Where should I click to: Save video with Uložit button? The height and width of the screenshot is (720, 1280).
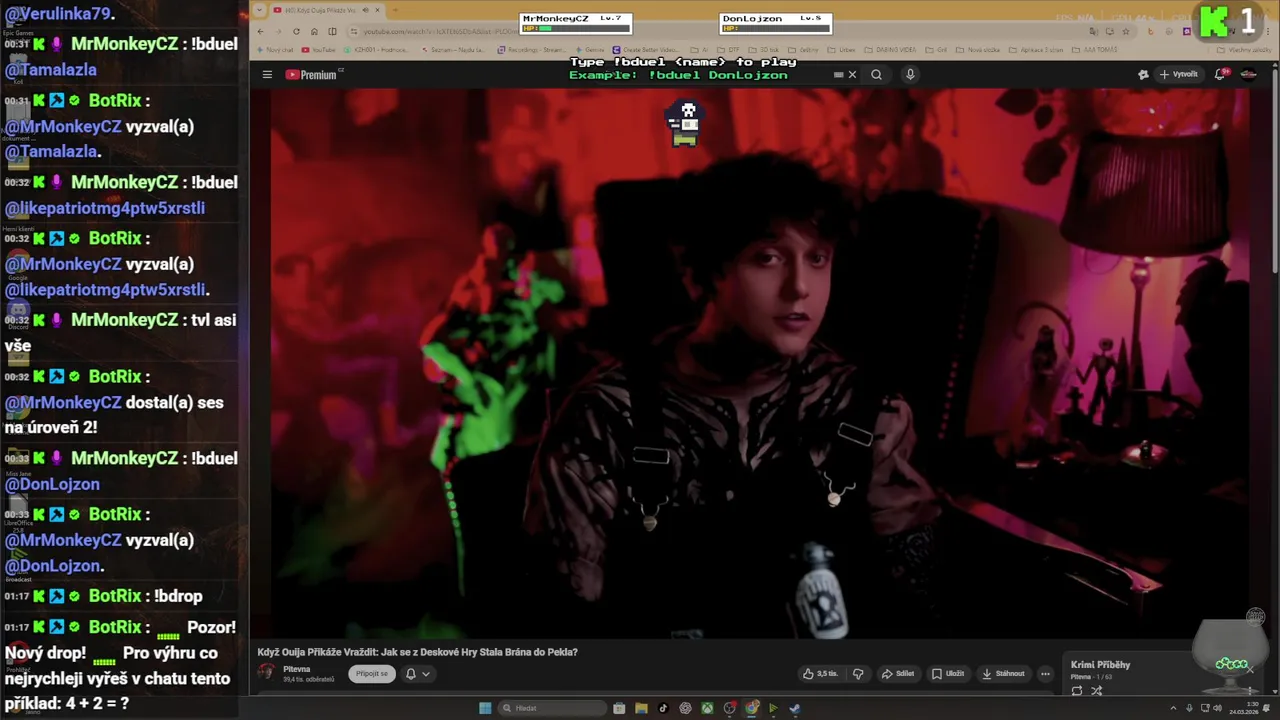pos(948,674)
